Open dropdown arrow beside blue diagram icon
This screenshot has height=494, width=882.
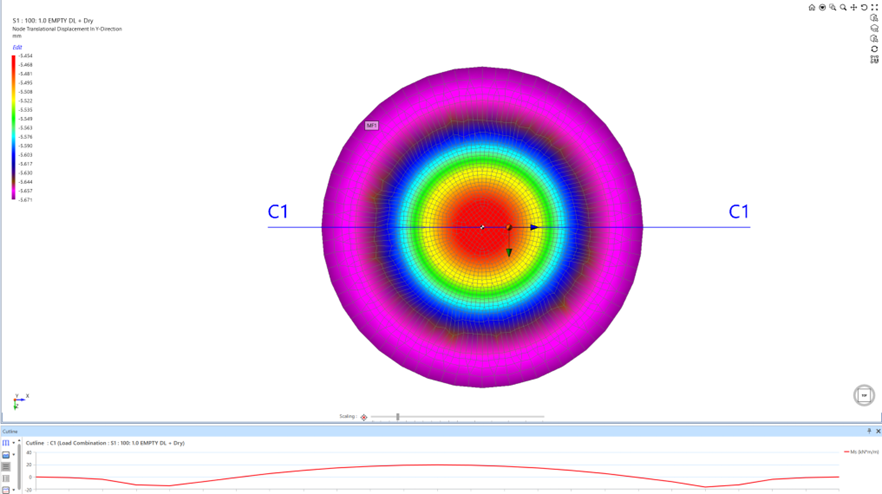[14, 455]
